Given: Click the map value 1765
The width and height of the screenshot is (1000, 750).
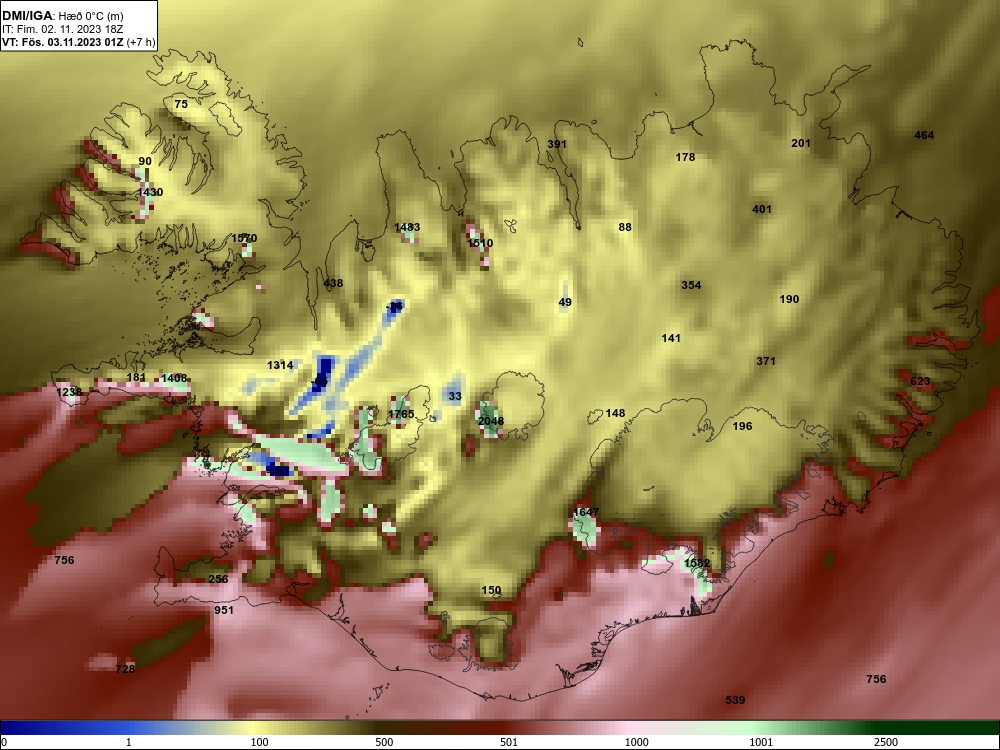Looking at the screenshot, I should (x=401, y=414).
